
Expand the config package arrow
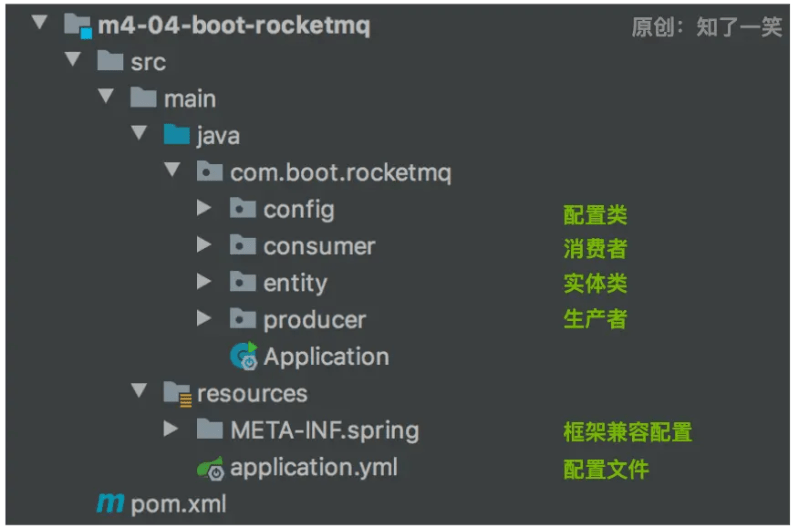[204, 207]
